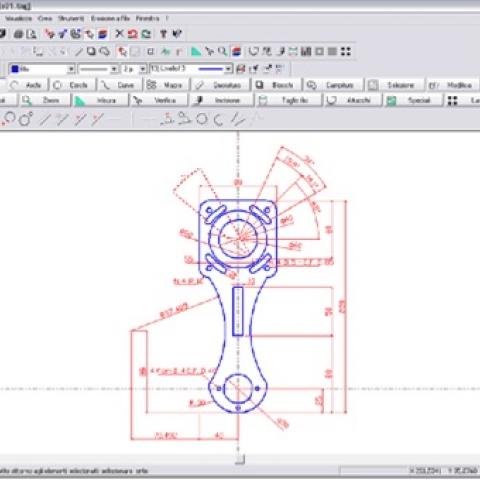Image resolution: width=480 pixels, height=480 pixels.
Task: Click the Misura tab button
Action: (x=100, y=100)
